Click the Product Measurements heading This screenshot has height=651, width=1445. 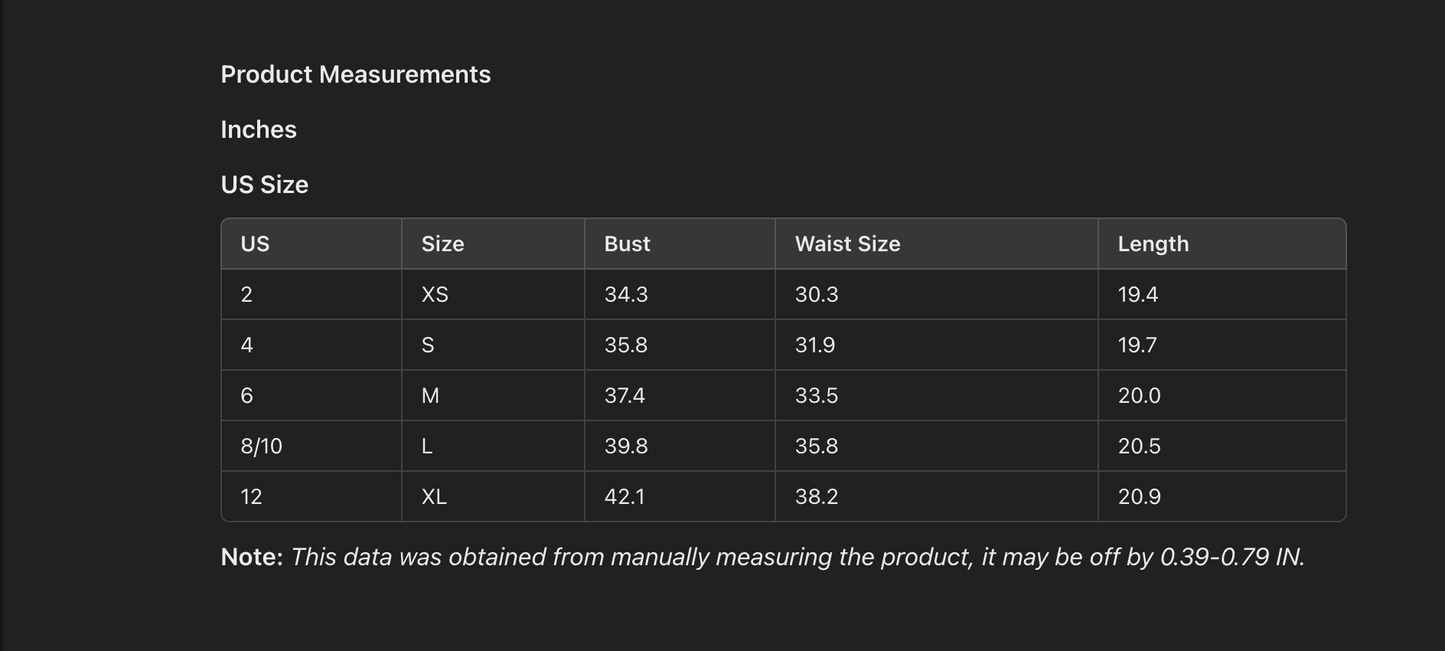355,75
